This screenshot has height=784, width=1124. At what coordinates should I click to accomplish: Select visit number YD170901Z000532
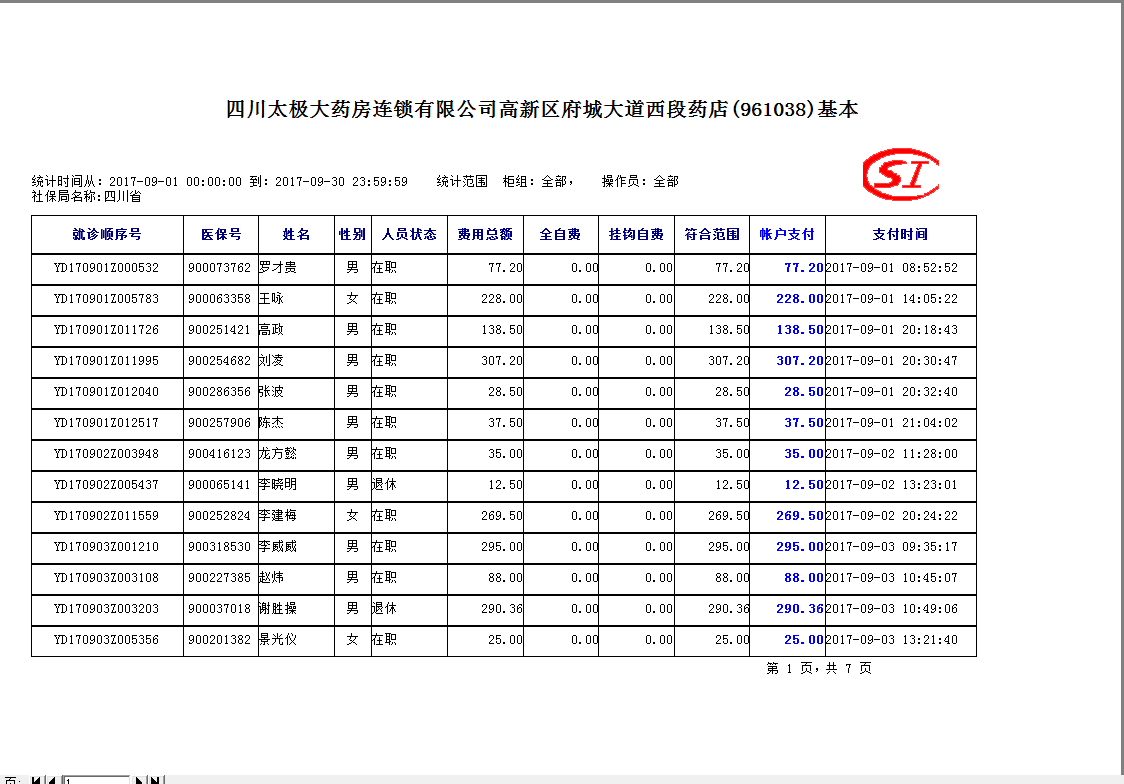[x=106, y=268]
